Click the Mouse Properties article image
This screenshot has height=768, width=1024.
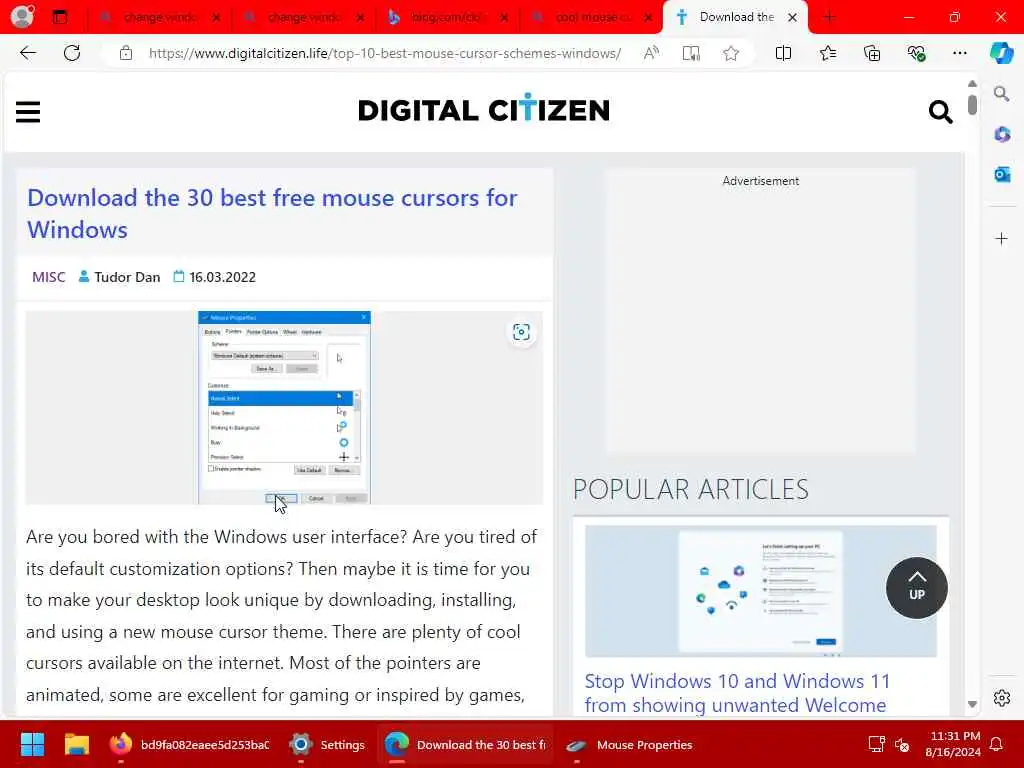pyautogui.click(x=284, y=408)
